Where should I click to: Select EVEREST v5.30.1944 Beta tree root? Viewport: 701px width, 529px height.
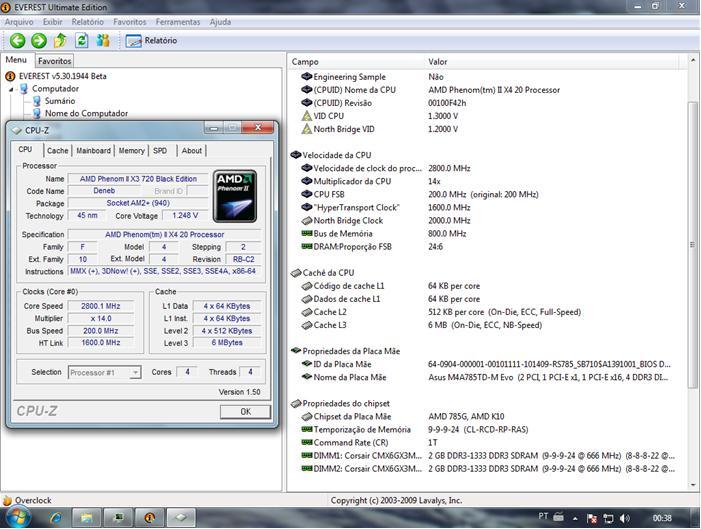pyautogui.click(x=63, y=76)
